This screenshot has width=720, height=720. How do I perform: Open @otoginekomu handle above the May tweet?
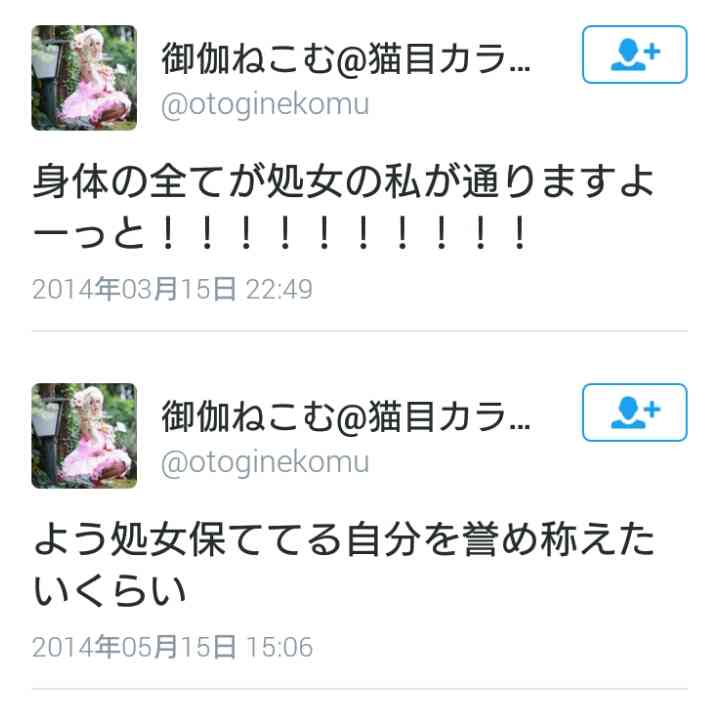click(x=265, y=463)
